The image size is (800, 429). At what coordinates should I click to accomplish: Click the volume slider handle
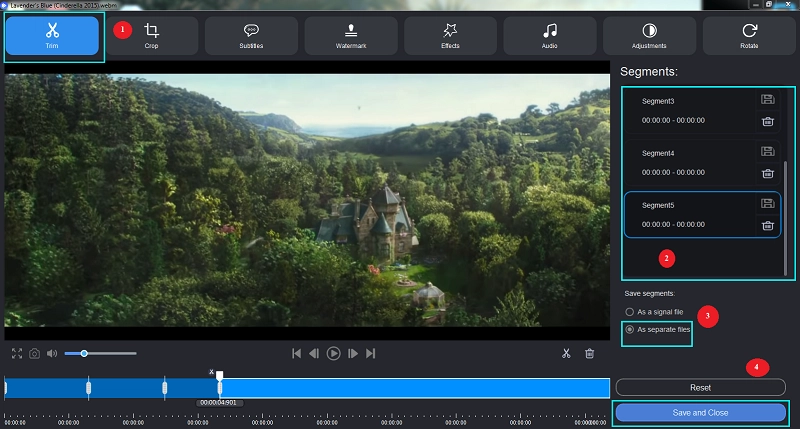[x=84, y=353]
